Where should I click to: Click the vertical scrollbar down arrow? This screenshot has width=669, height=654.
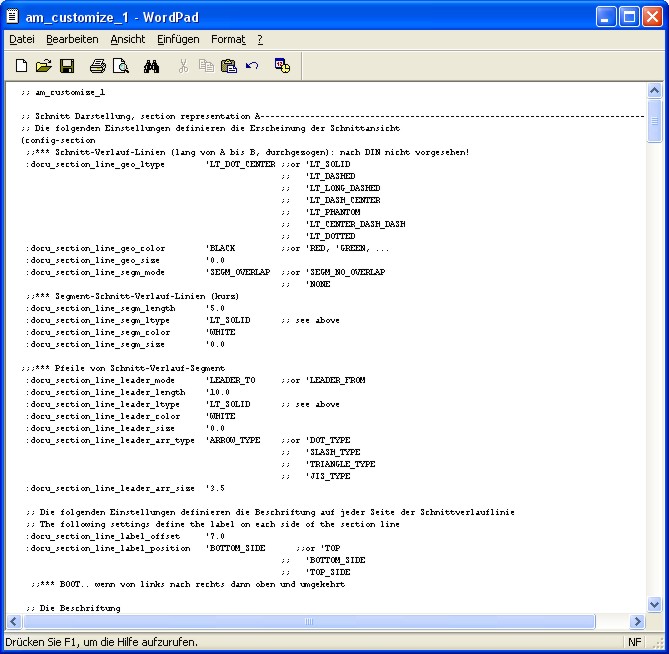pyautogui.click(x=654, y=604)
